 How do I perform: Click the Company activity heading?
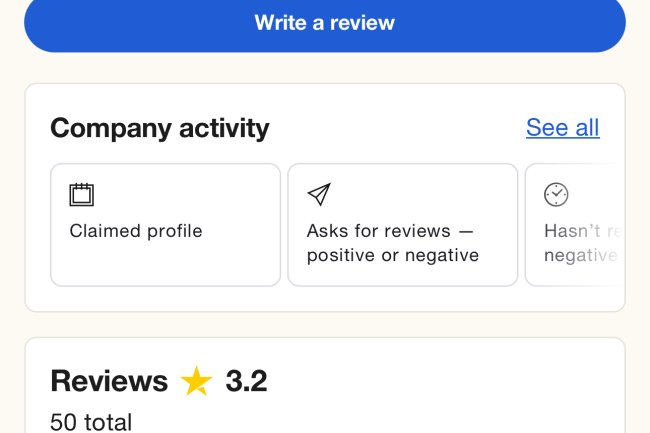point(160,128)
